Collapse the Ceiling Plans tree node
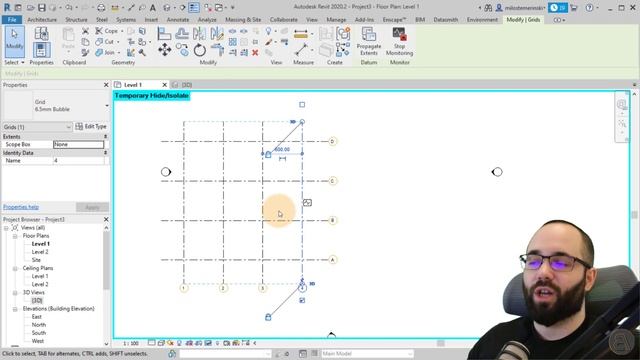Viewport: 640px width, 360px height. coord(15,268)
